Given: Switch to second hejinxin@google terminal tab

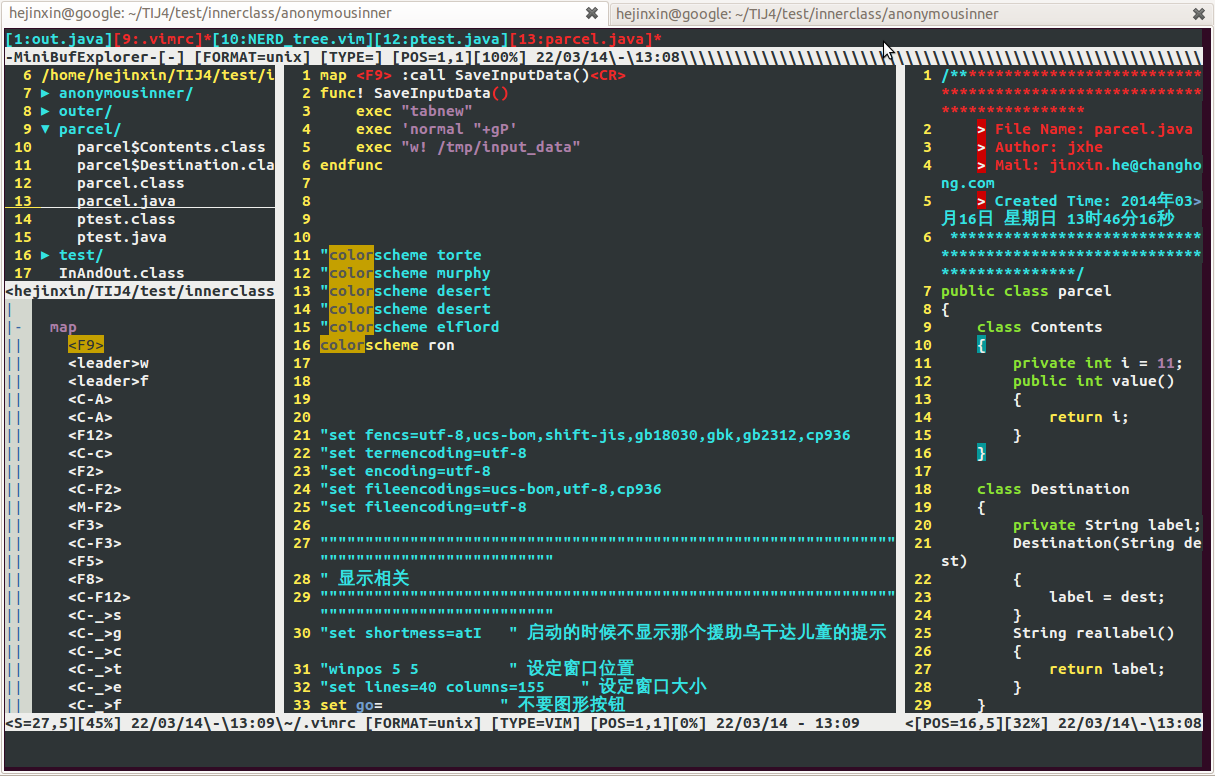Looking at the screenshot, I should tap(806, 14).
